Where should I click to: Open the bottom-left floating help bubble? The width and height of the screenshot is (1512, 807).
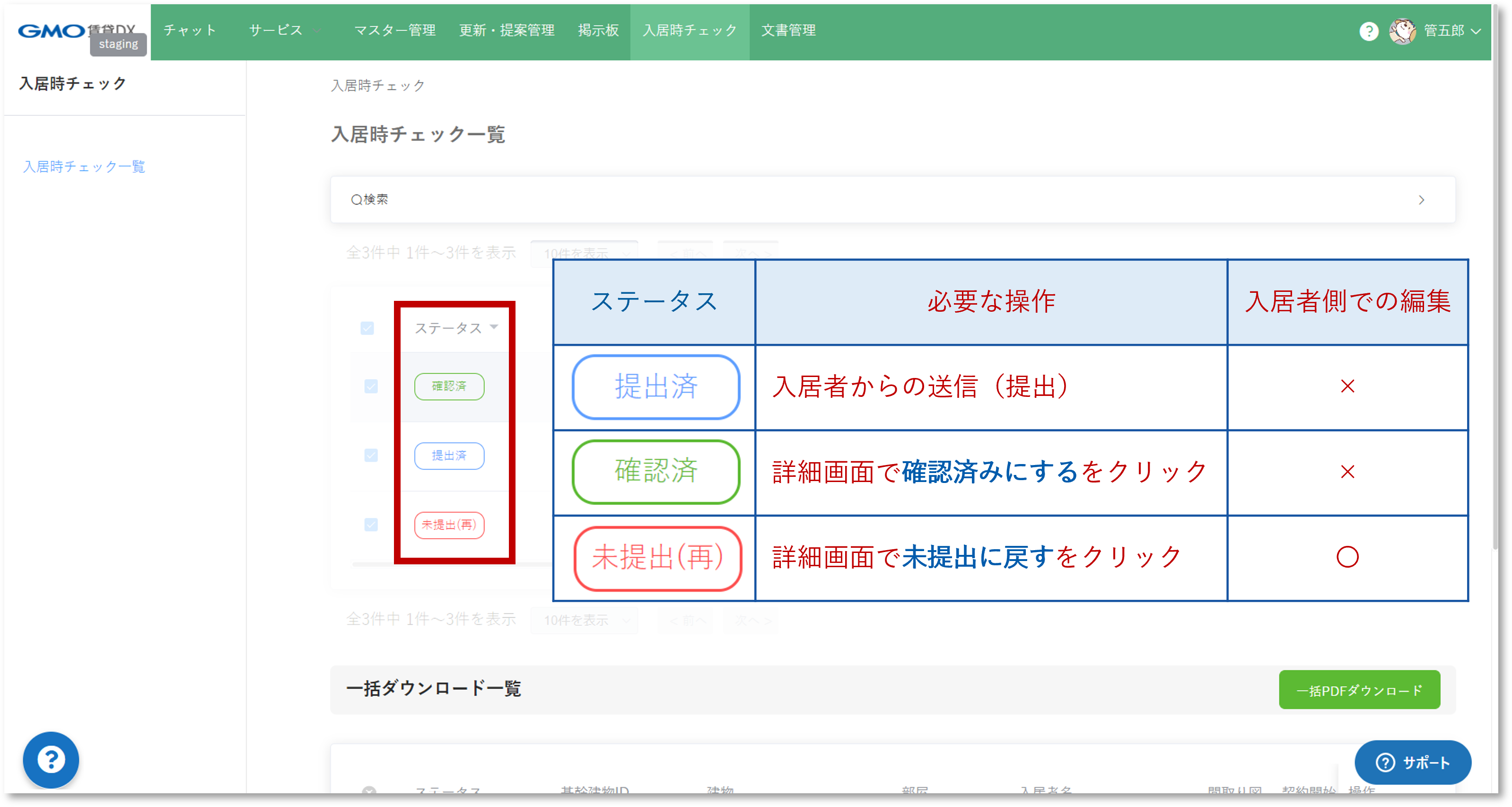click(51, 760)
